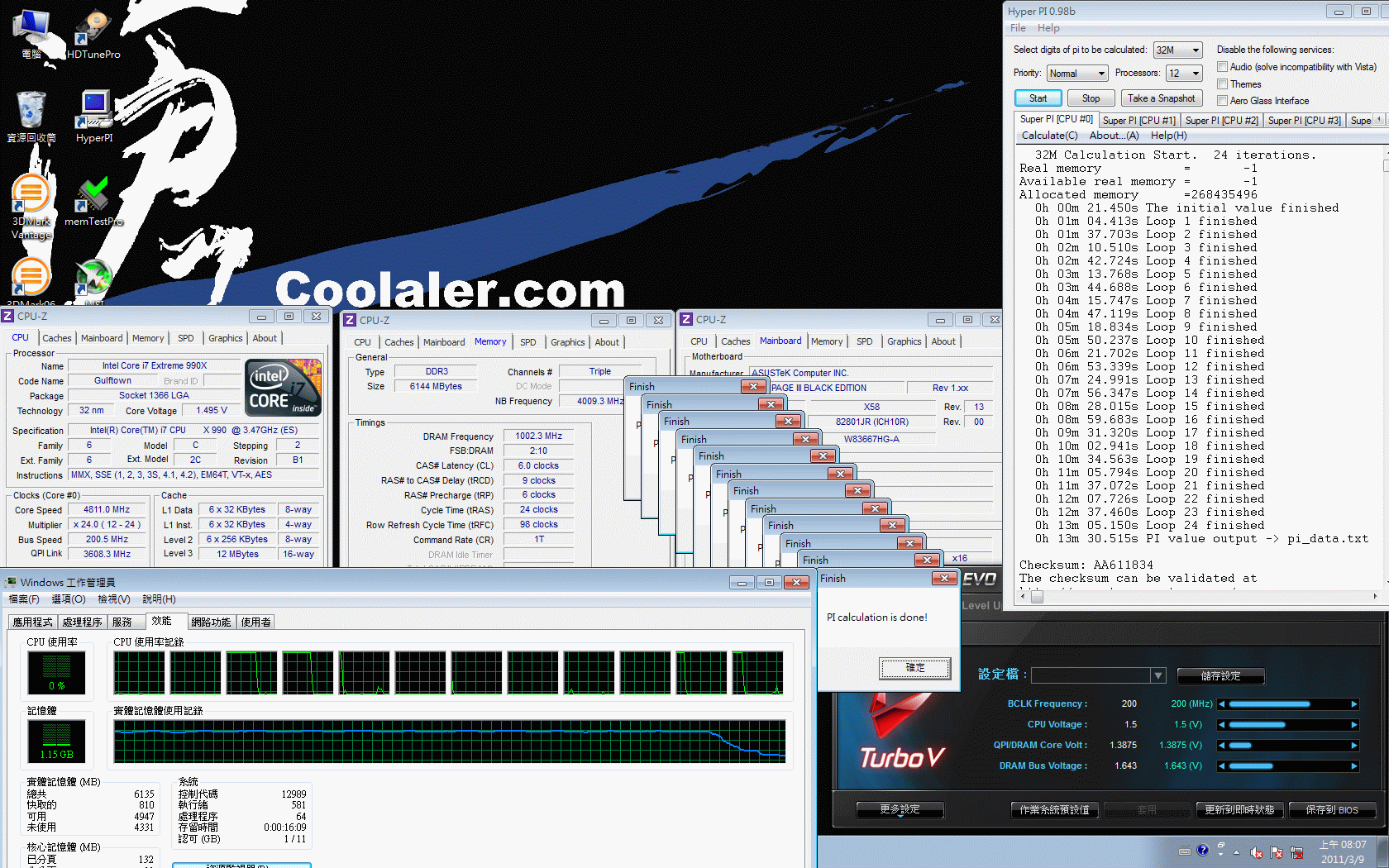Click the Intel Core i7 logo in CPU-Z

tap(283, 388)
